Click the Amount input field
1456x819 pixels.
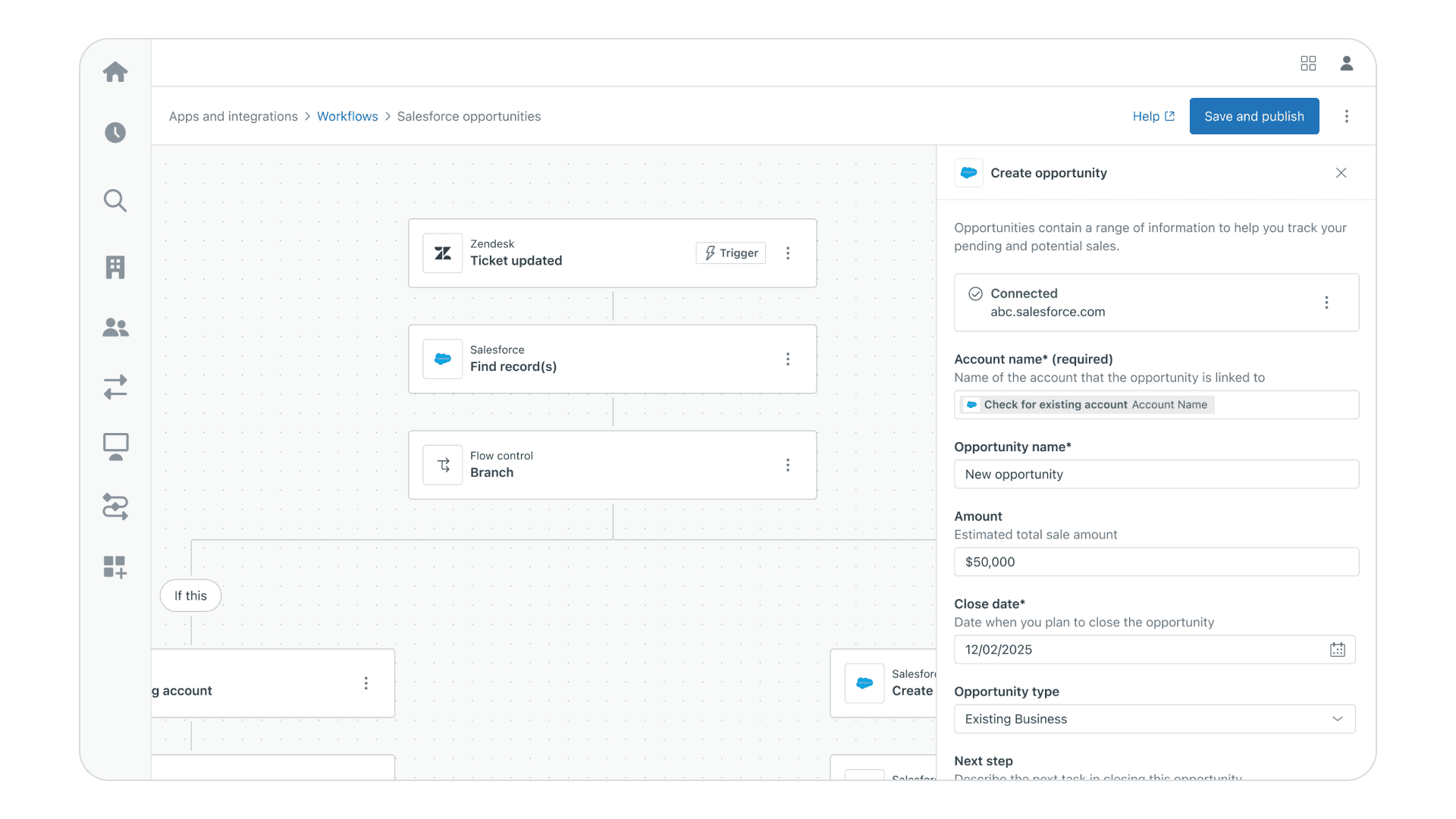[1156, 562]
